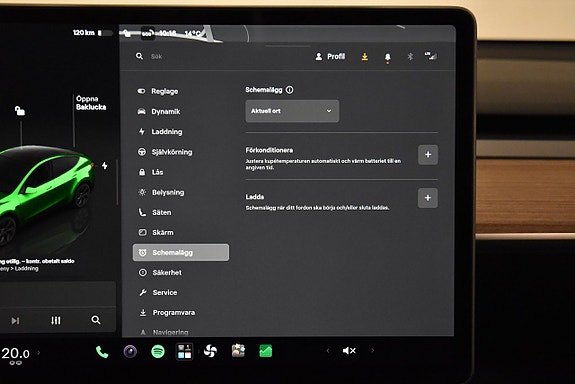
Task: Open the Programvara software menu
Action: (x=167, y=312)
